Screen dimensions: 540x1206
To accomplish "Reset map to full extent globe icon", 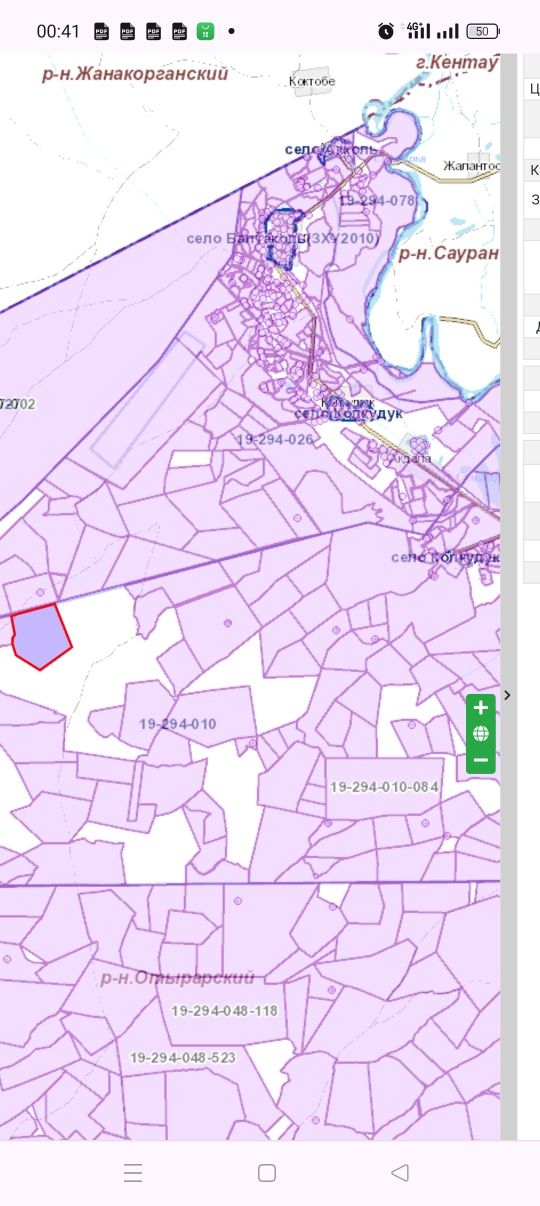I will pyautogui.click(x=481, y=734).
